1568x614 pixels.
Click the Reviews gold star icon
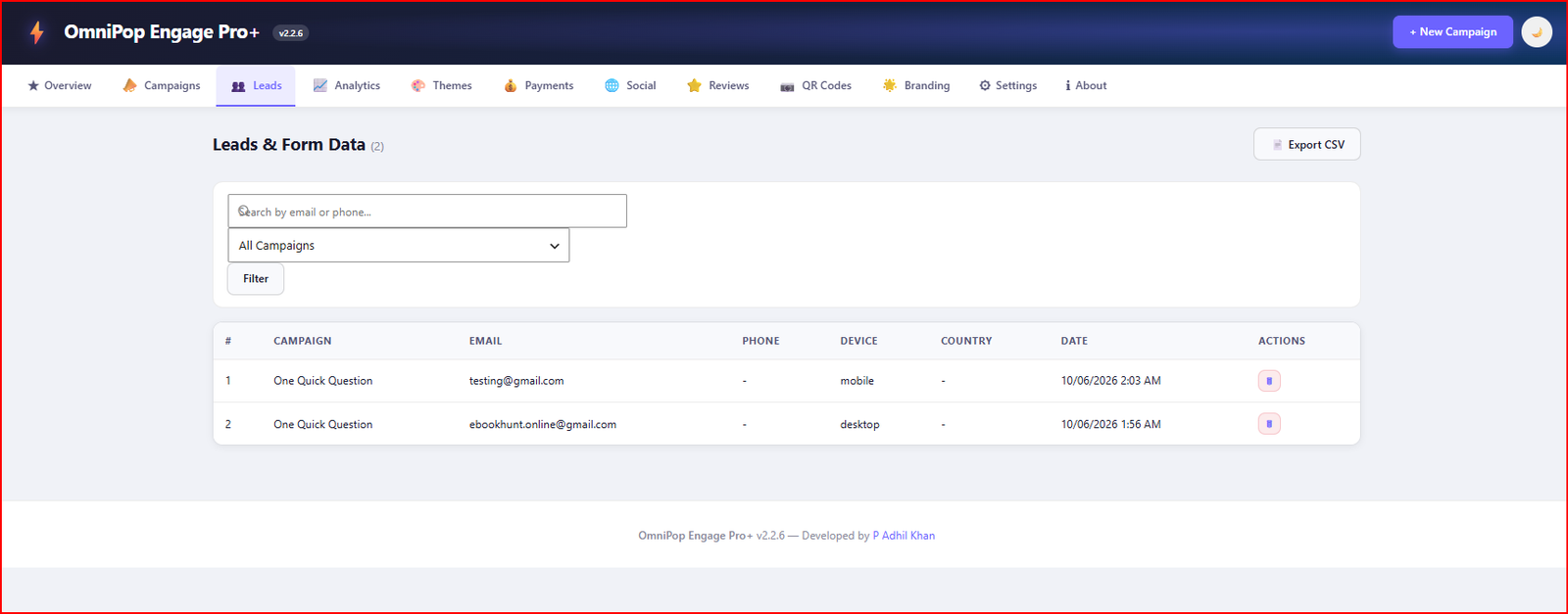click(x=694, y=86)
